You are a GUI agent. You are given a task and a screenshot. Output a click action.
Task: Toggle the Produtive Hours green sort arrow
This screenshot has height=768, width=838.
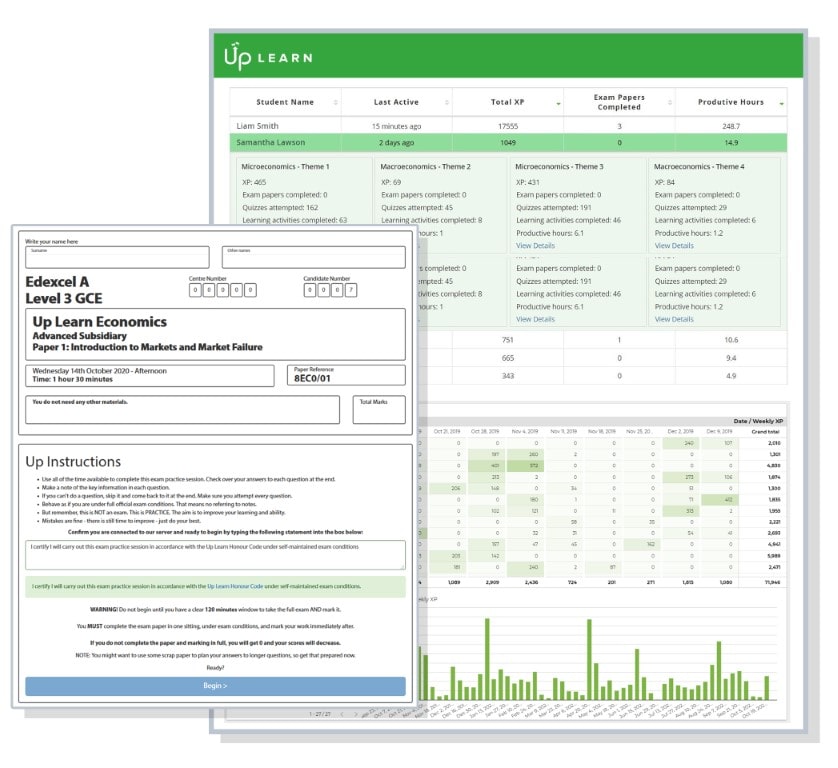click(781, 103)
